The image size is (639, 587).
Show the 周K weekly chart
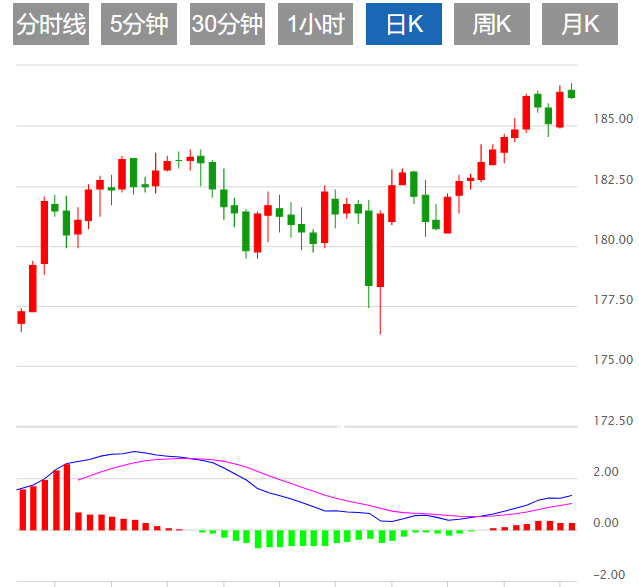pos(491,25)
